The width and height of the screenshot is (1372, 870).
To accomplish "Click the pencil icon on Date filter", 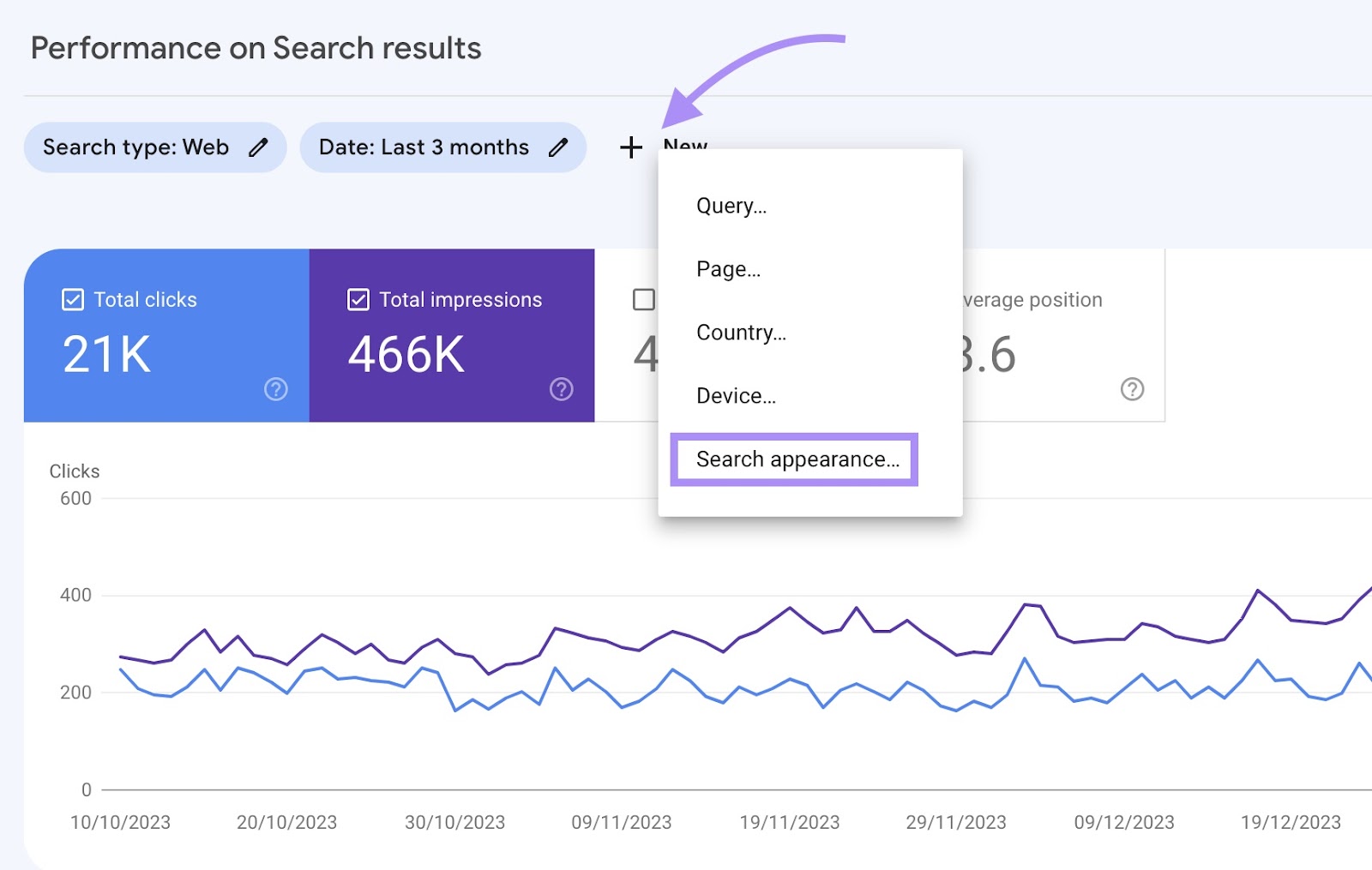I will tap(558, 147).
